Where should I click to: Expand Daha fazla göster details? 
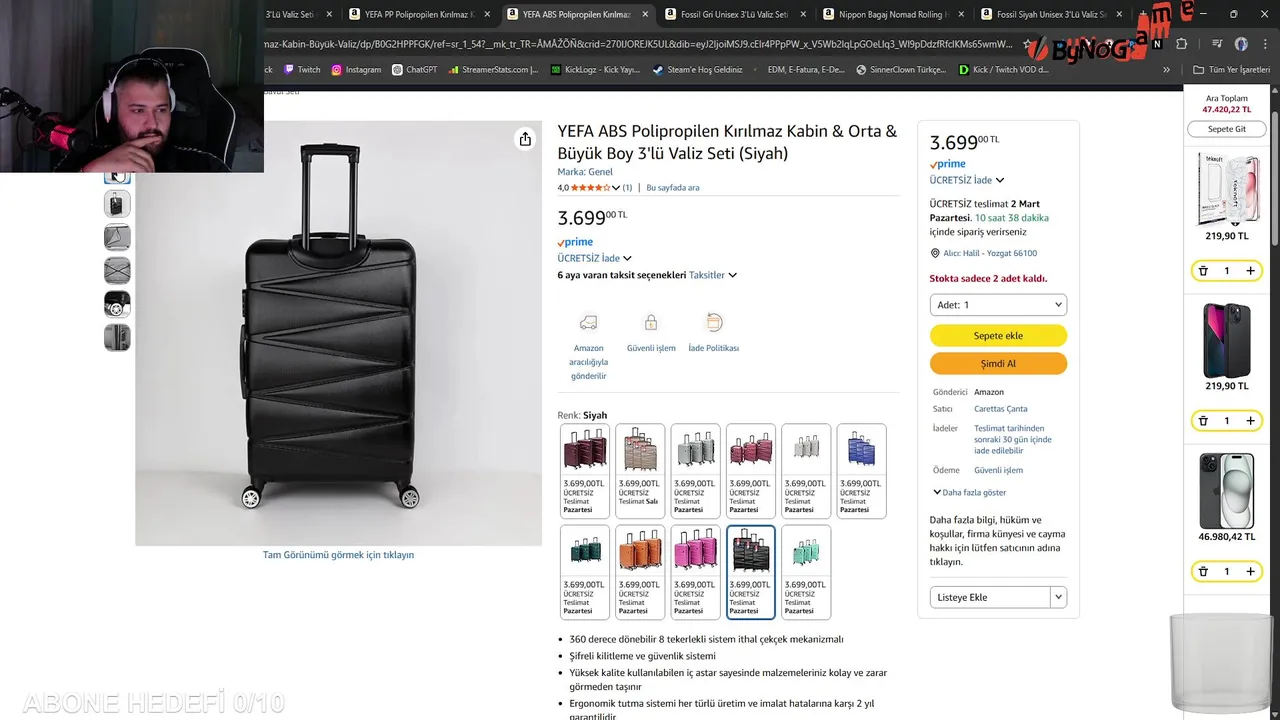(969, 492)
